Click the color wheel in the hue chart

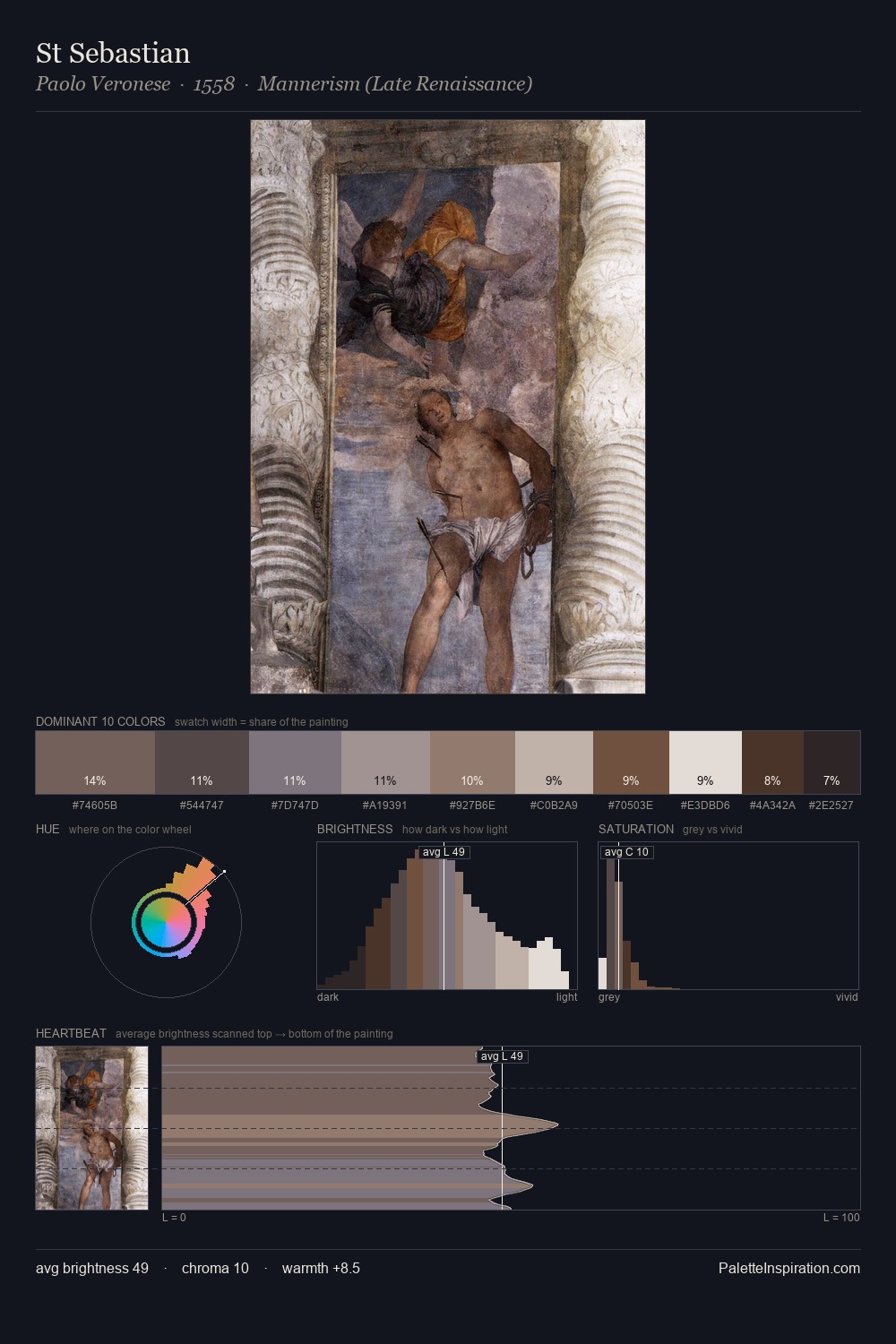tap(166, 922)
